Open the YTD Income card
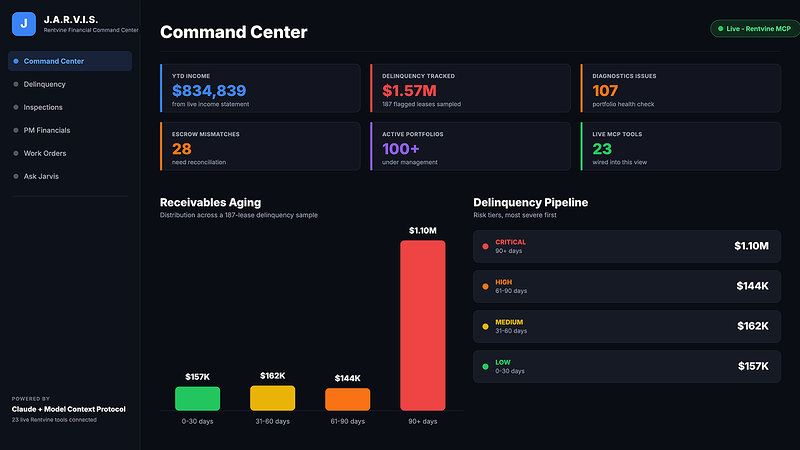The width and height of the screenshot is (800, 450). [260, 88]
